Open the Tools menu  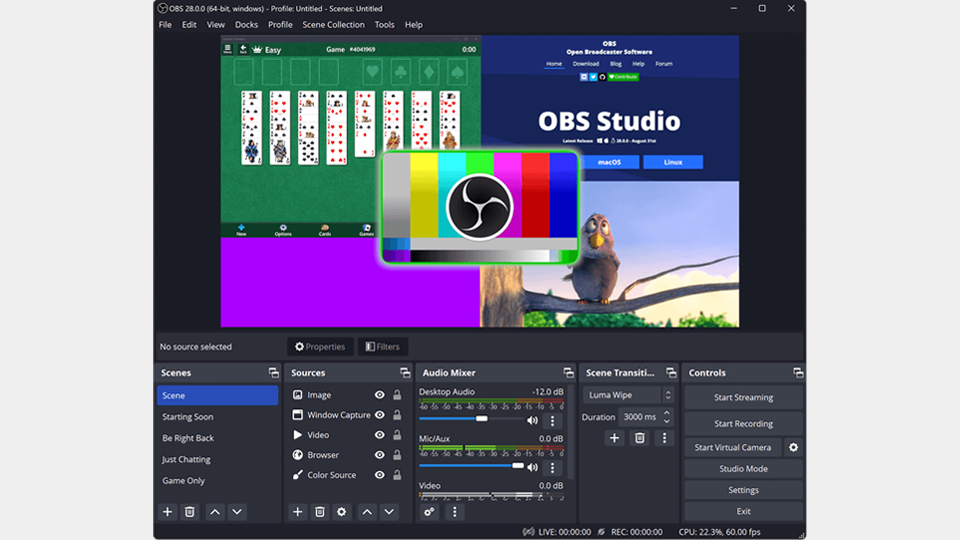(x=384, y=24)
